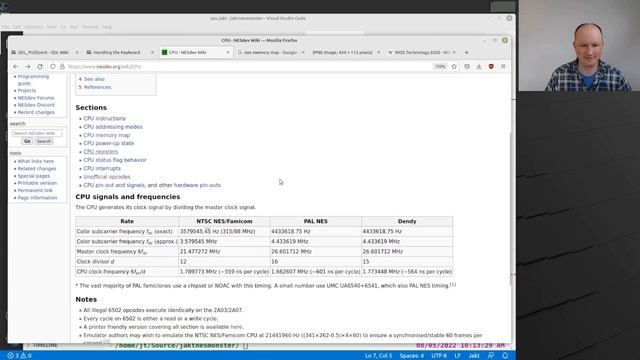Viewport: 640px width, 360px height.
Task: Go back with Firefox back arrow
Action: point(16,67)
